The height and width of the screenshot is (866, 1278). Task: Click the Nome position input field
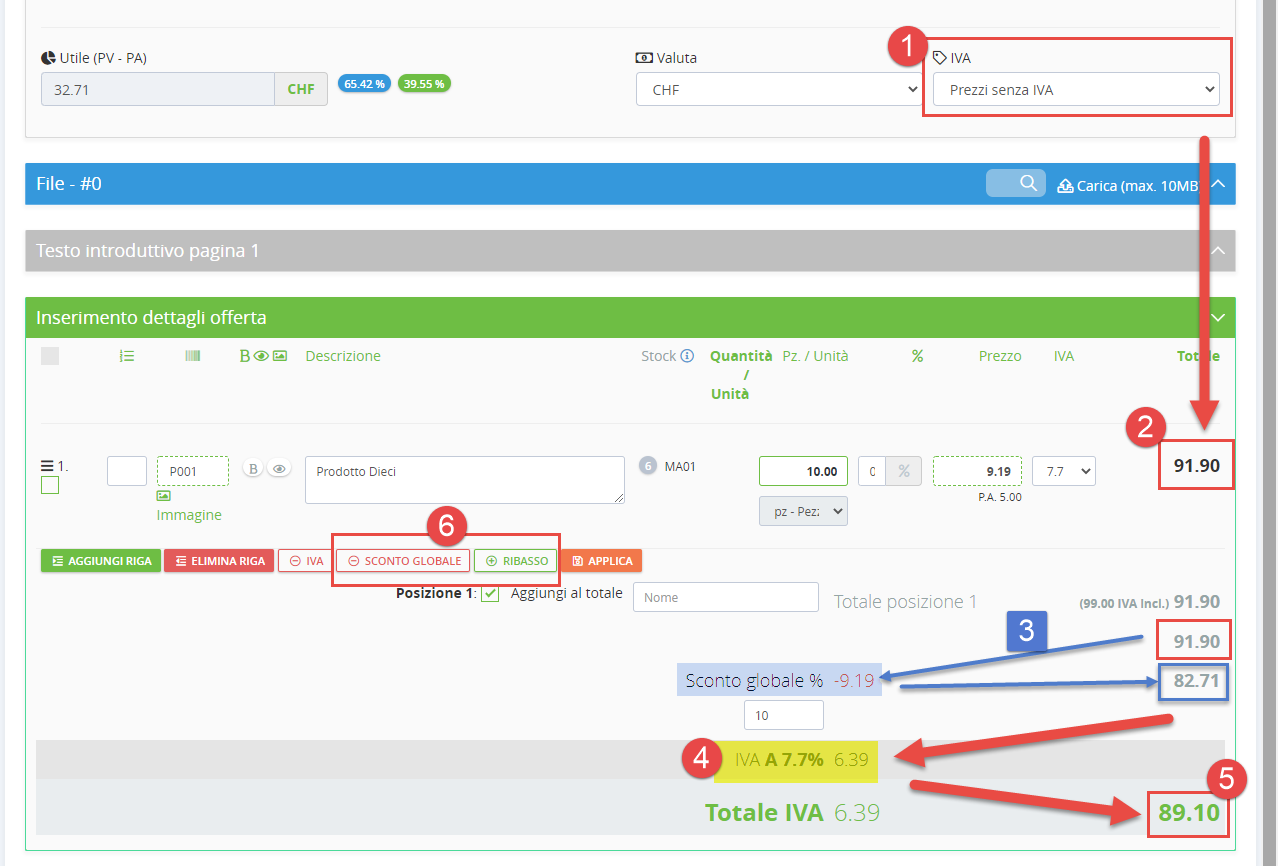pyautogui.click(x=726, y=597)
